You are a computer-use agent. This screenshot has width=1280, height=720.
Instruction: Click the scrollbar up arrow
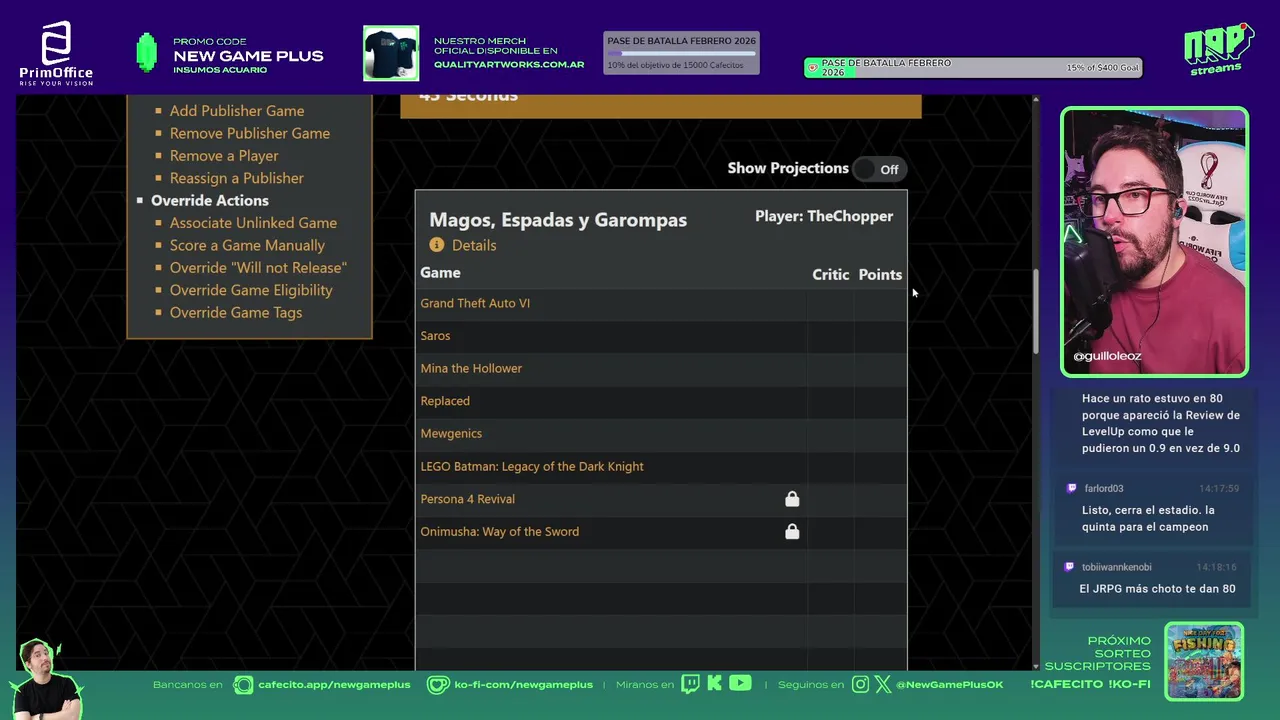[x=1035, y=100]
